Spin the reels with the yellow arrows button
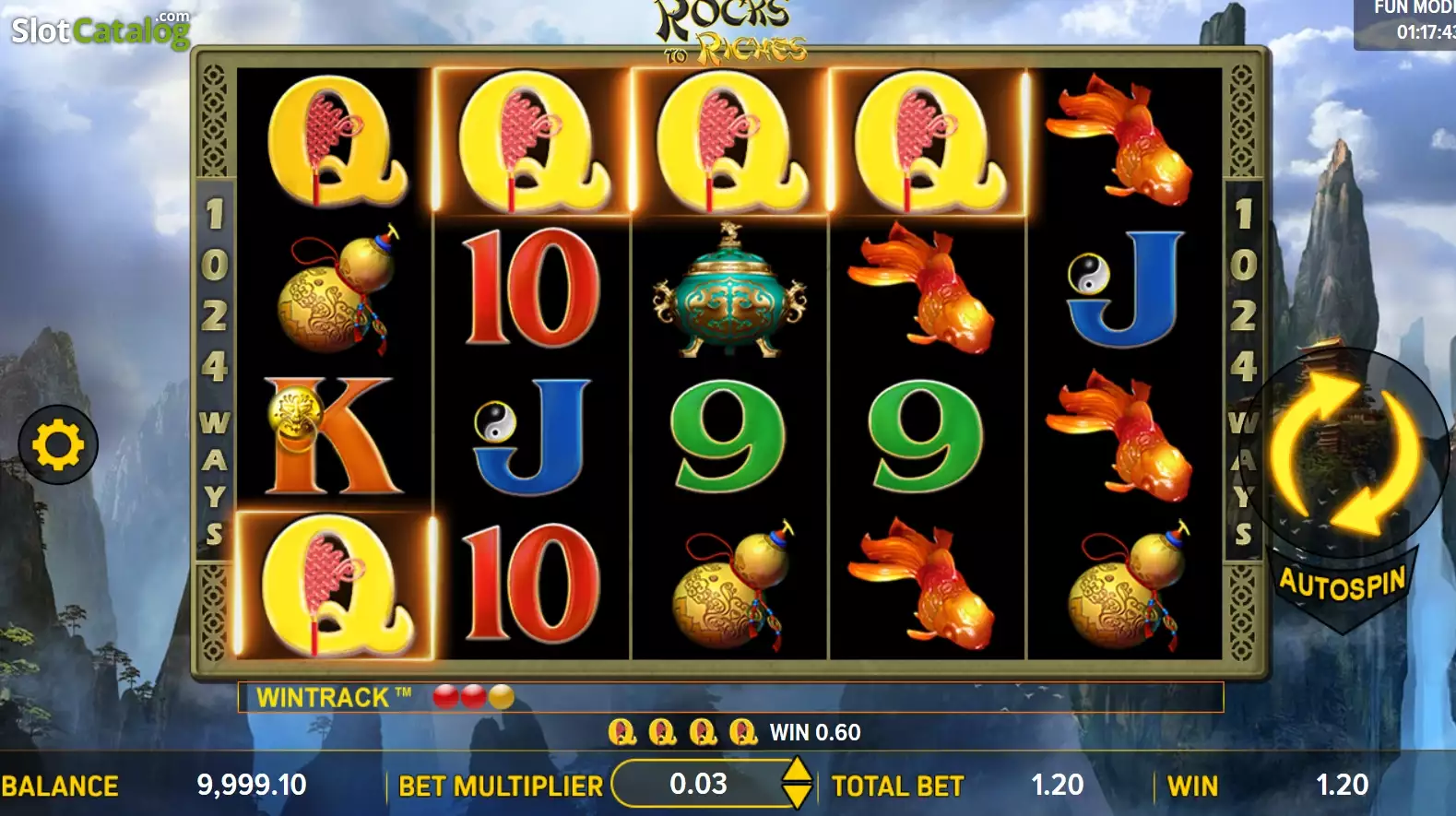 coord(1345,453)
